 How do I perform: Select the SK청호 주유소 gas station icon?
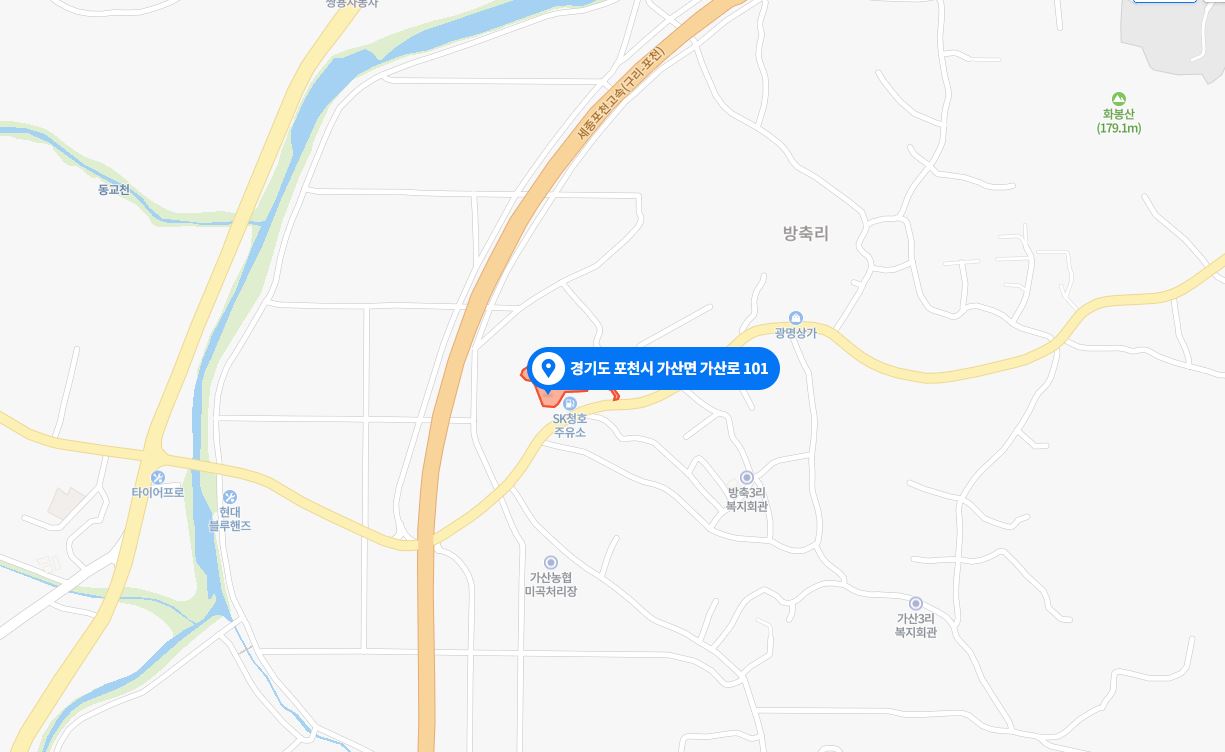click(570, 404)
